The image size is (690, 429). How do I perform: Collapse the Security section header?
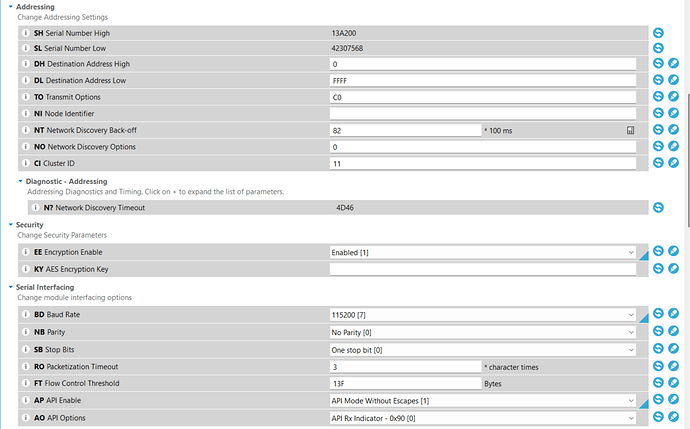[10, 225]
